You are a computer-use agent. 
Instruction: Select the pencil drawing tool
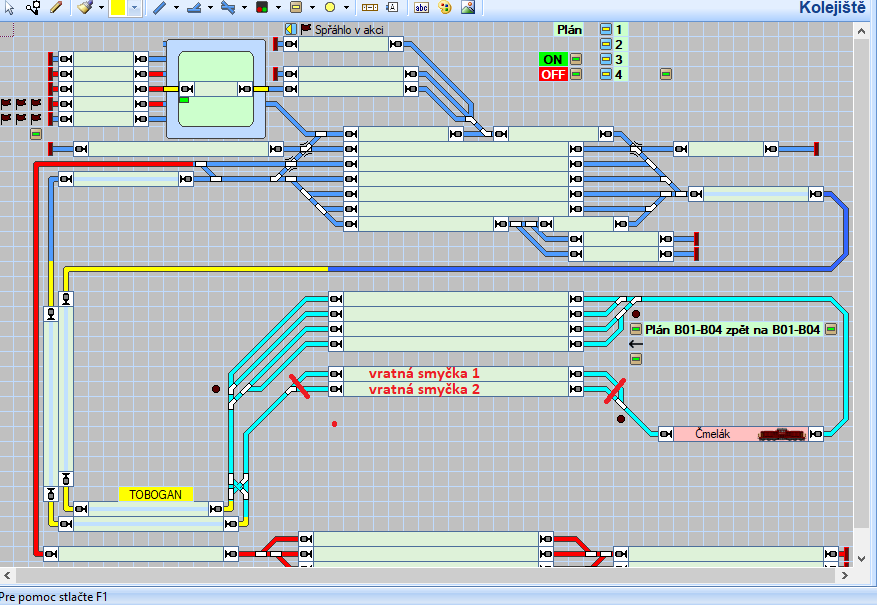[56, 8]
